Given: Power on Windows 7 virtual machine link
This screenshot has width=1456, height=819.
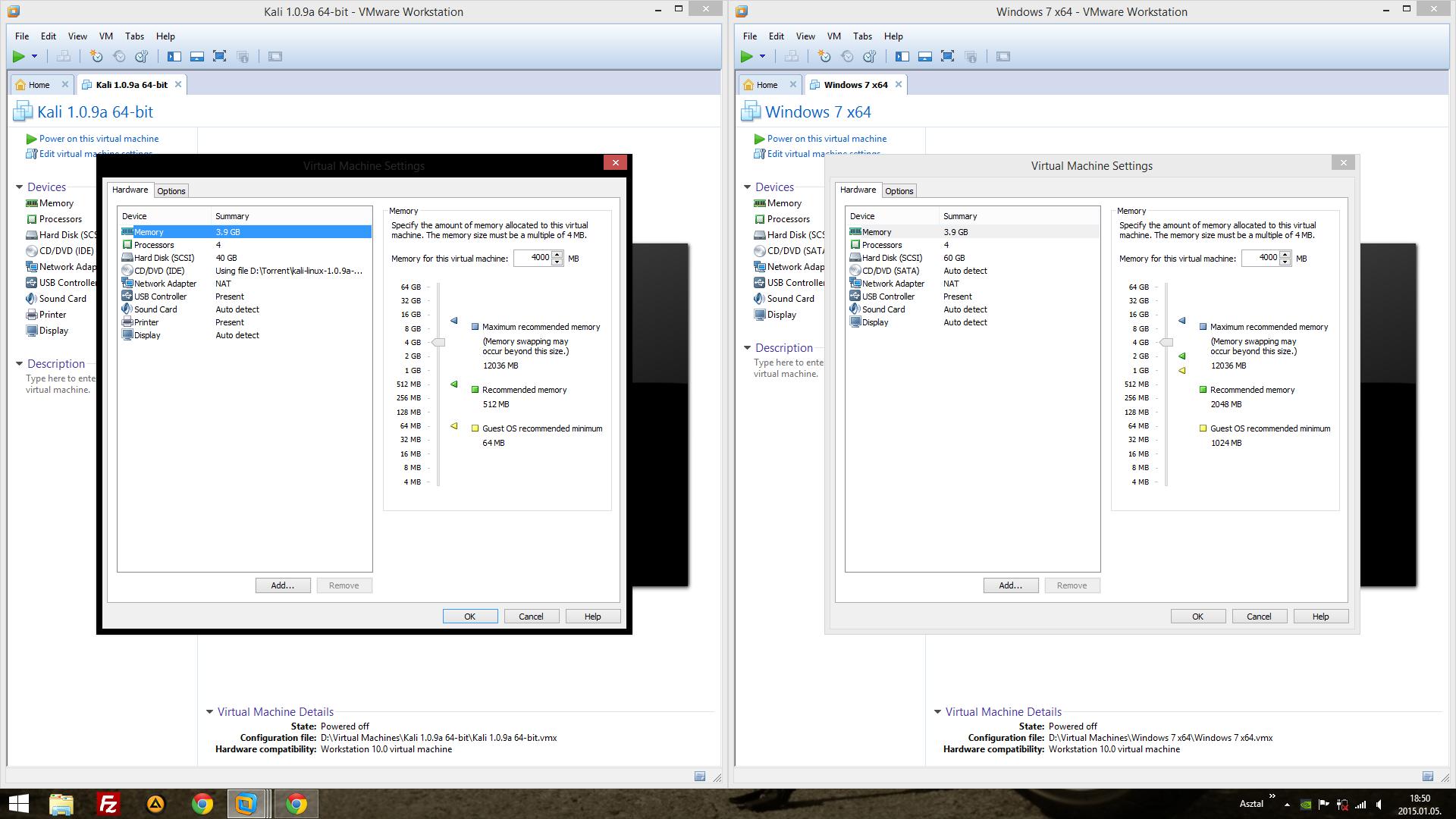Looking at the screenshot, I should tap(826, 138).
